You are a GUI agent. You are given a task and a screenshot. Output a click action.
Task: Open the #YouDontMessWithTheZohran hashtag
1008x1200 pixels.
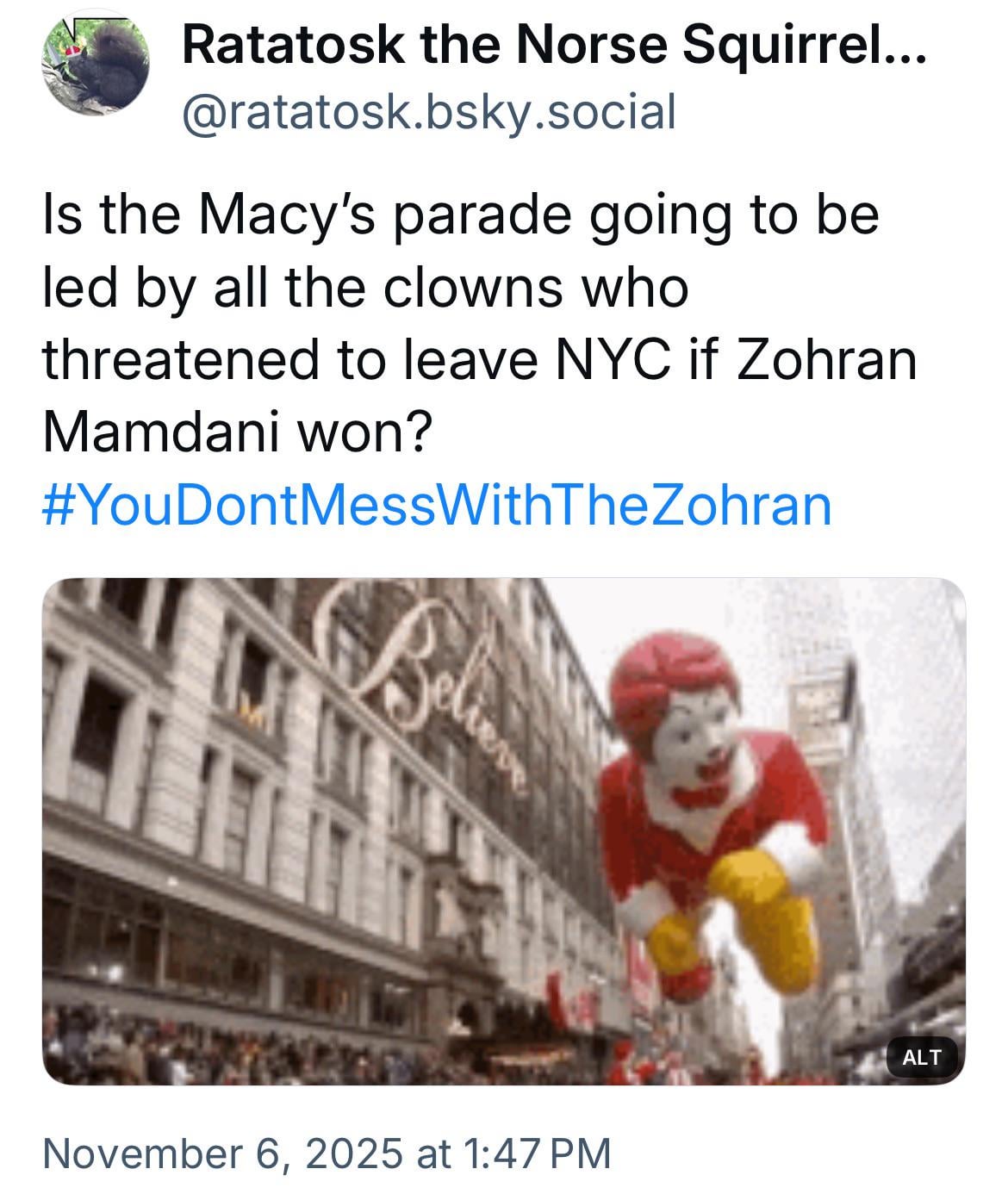437,505
